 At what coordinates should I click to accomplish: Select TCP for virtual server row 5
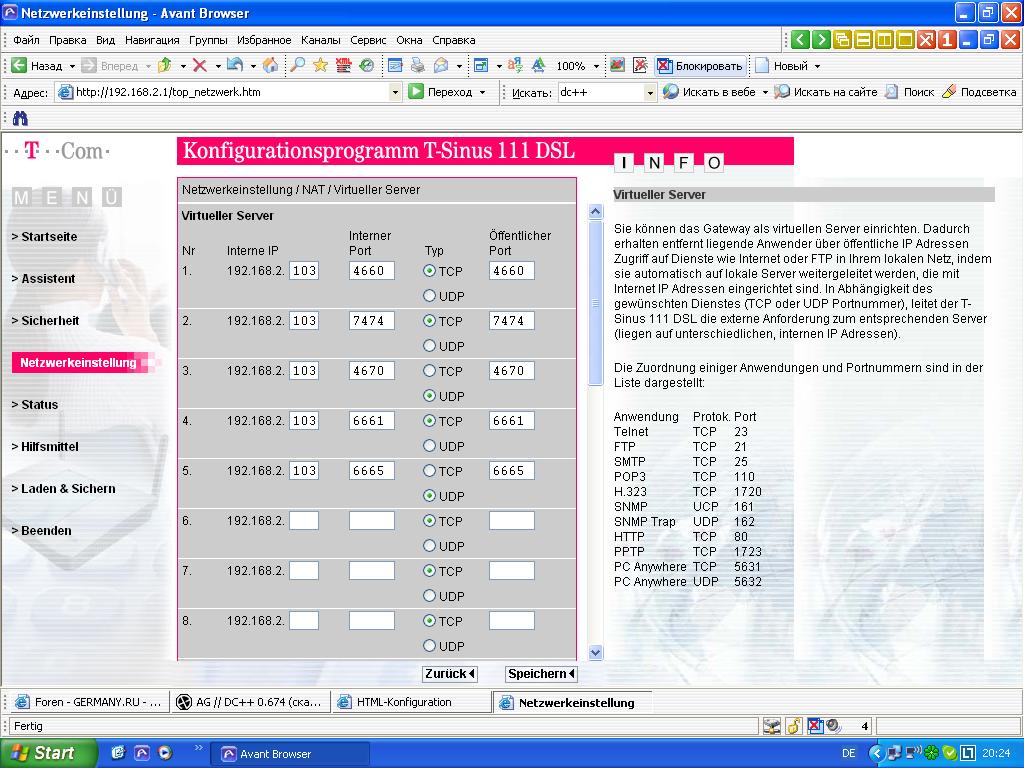(429, 471)
